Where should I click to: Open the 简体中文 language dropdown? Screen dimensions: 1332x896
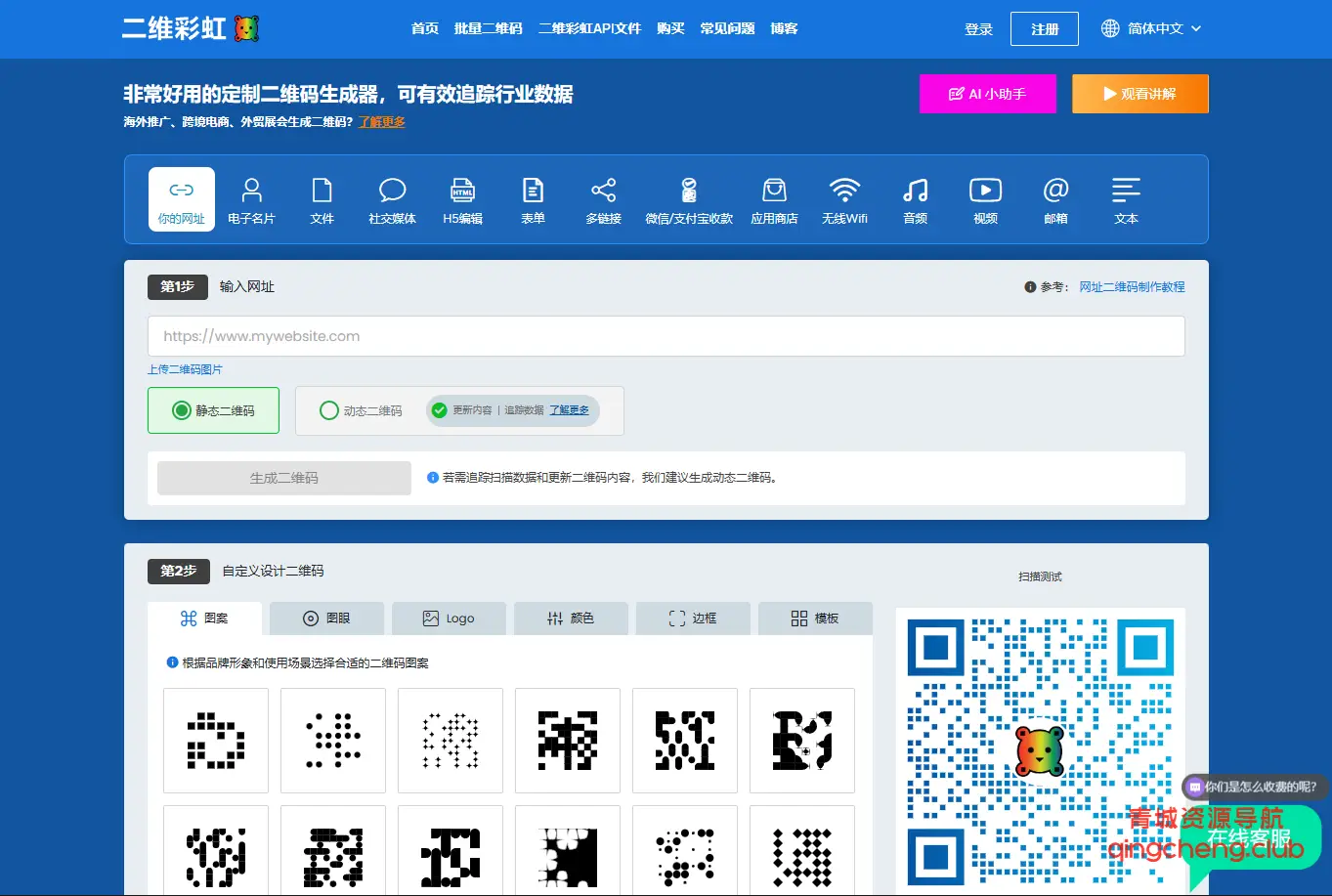pos(1151,28)
